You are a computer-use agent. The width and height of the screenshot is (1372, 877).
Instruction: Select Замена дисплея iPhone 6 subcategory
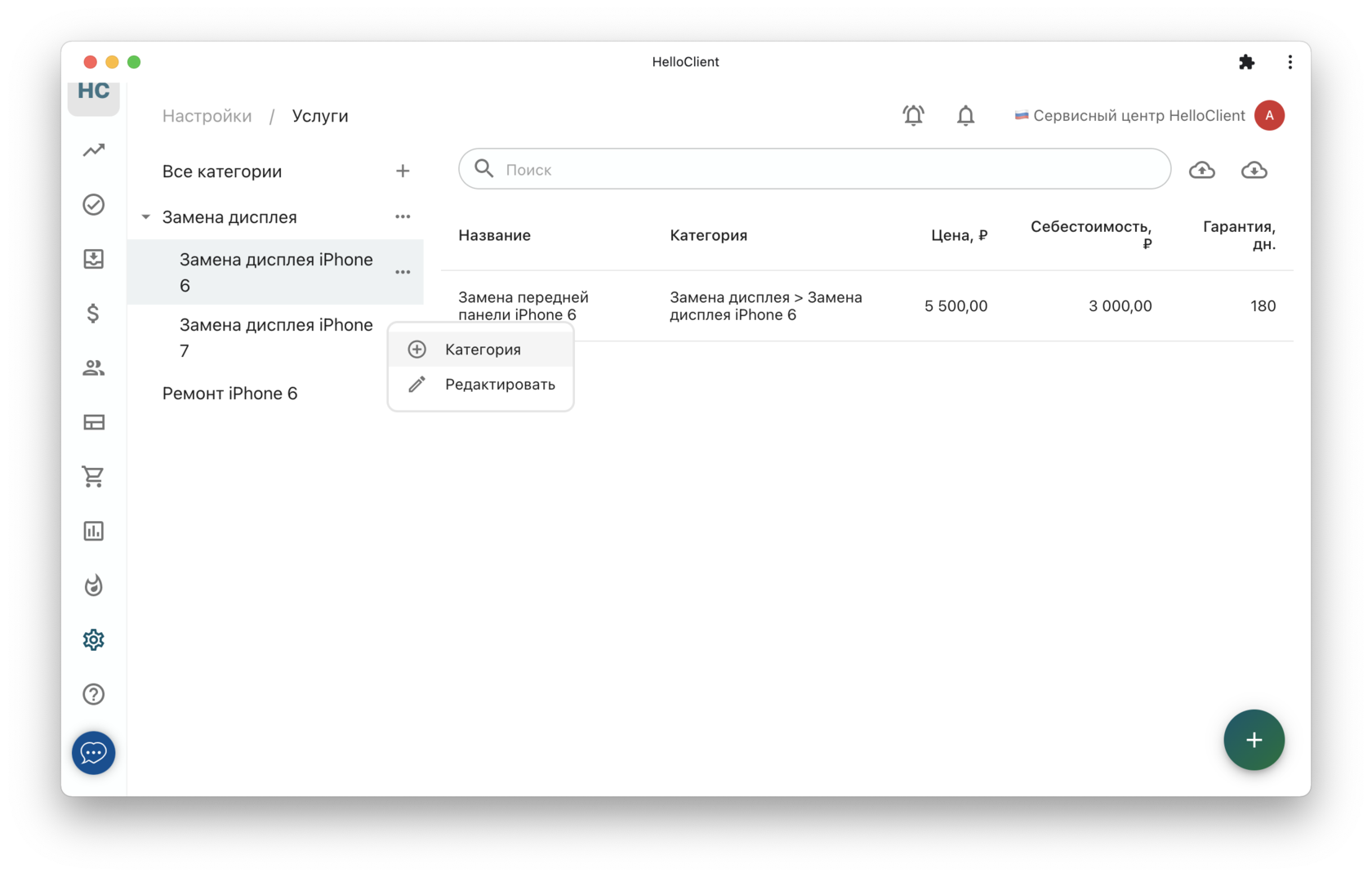(x=276, y=272)
